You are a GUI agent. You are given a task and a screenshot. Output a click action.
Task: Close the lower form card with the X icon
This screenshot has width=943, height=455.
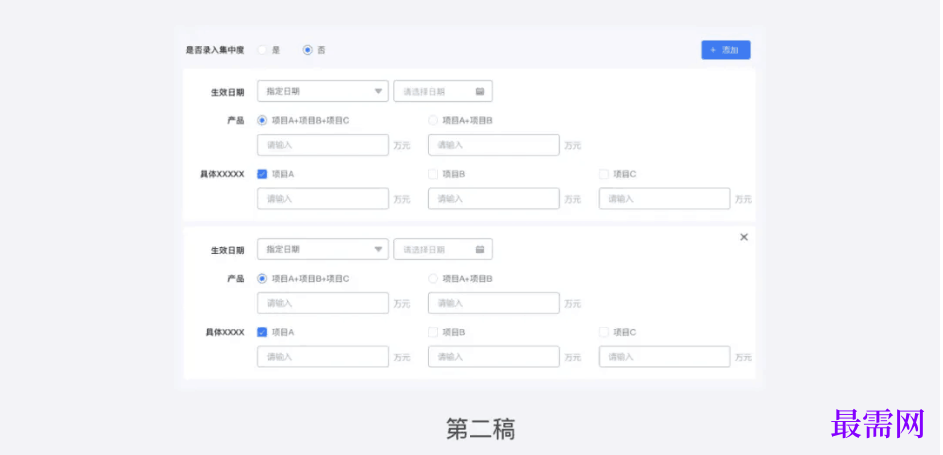[x=743, y=237]
